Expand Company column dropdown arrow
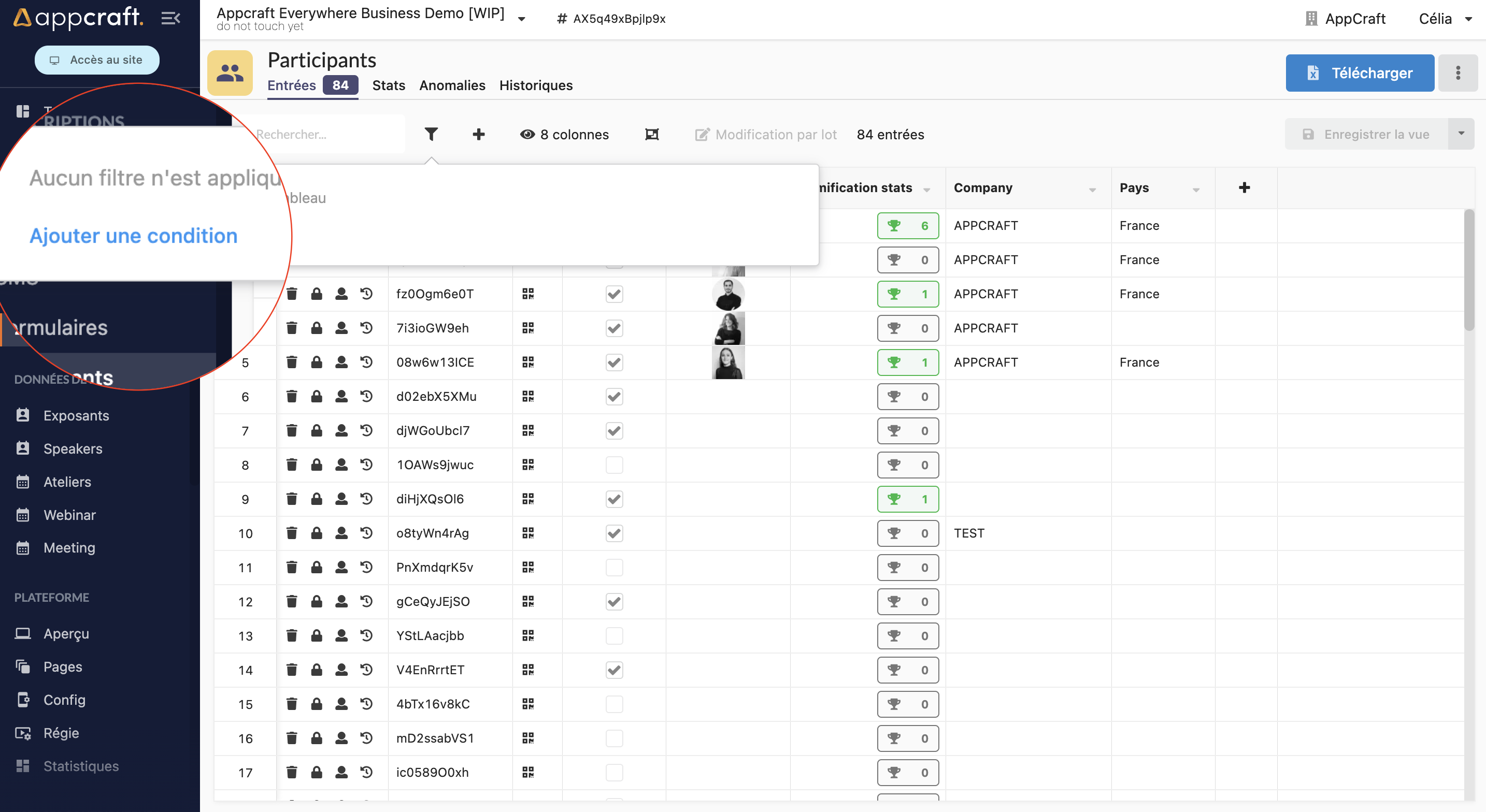The height and width of the screenshot is (812, 1486). coord(1092,189)
